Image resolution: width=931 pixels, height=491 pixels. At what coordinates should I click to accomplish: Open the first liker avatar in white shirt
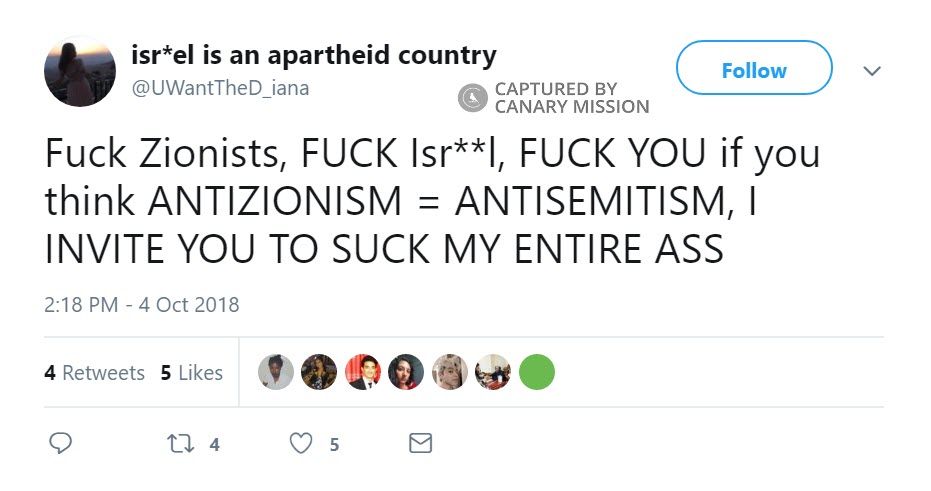[x=276, y=372]
